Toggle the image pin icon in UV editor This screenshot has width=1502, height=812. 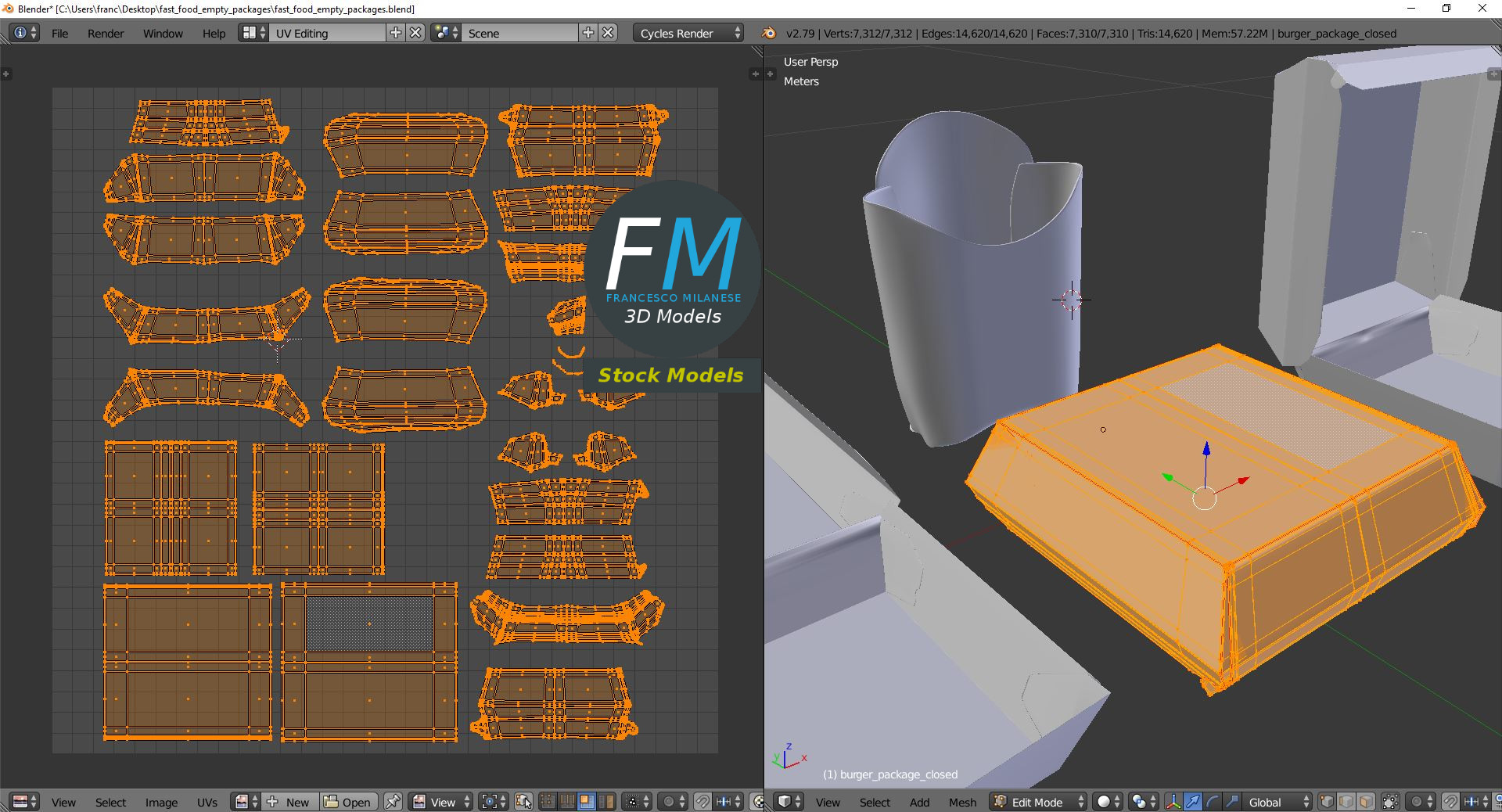click(393, 802)
